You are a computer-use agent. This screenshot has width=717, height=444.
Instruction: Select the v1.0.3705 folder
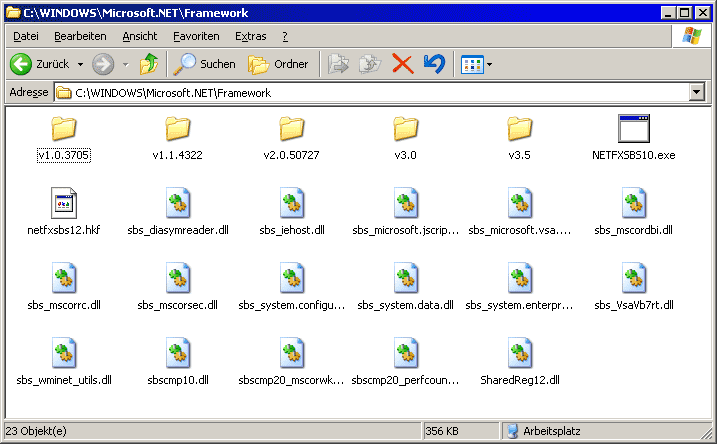coord(64,138)
